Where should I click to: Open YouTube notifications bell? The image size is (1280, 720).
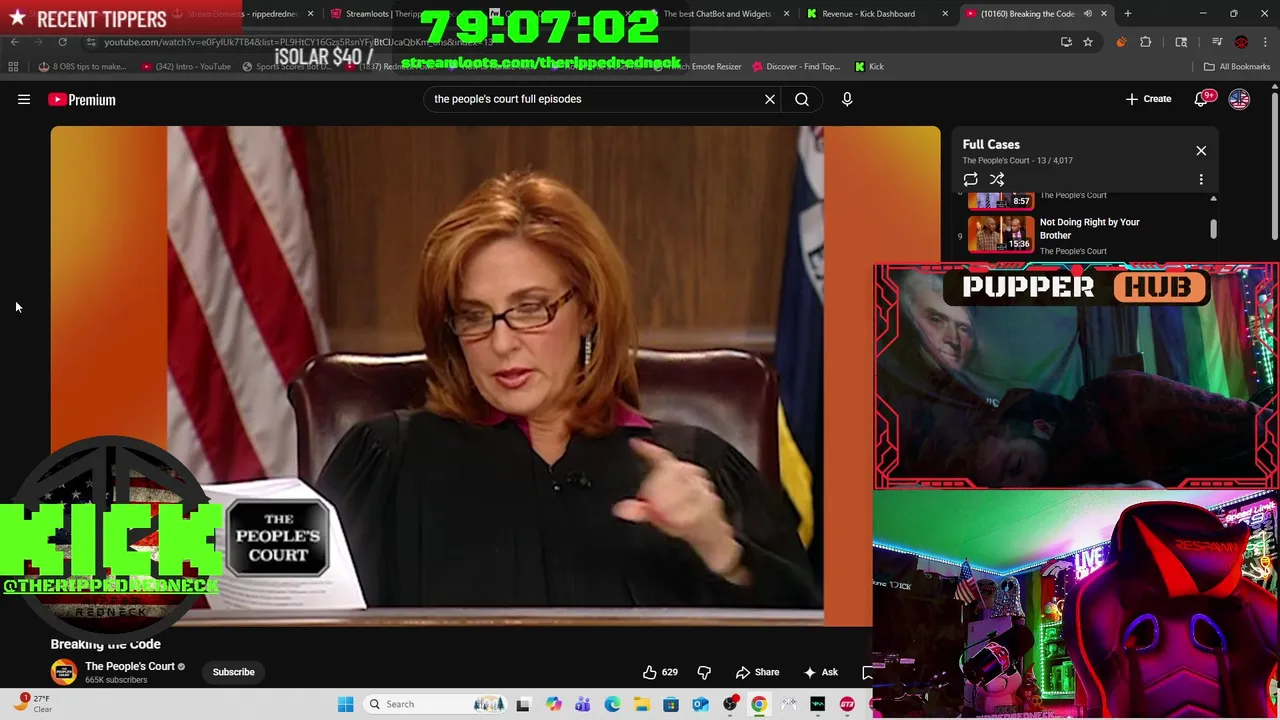tap(1202, 99)
